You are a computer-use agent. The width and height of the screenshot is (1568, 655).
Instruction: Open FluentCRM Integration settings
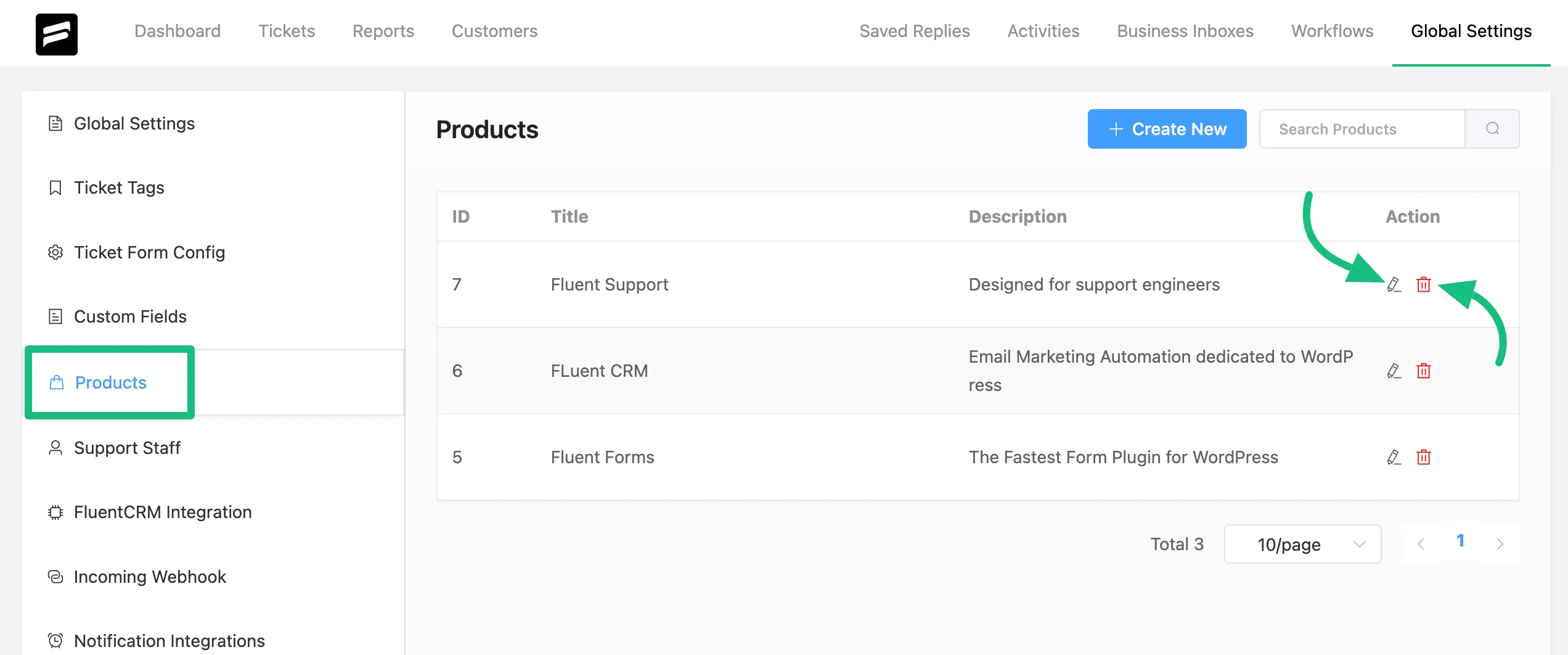(213, 512)
